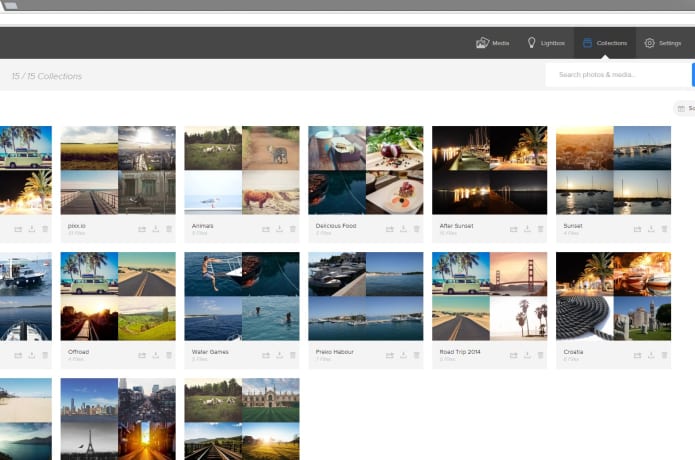Screen dimensions: 695x460
Task: Share the Offroad collection
Action: (142, 355)
